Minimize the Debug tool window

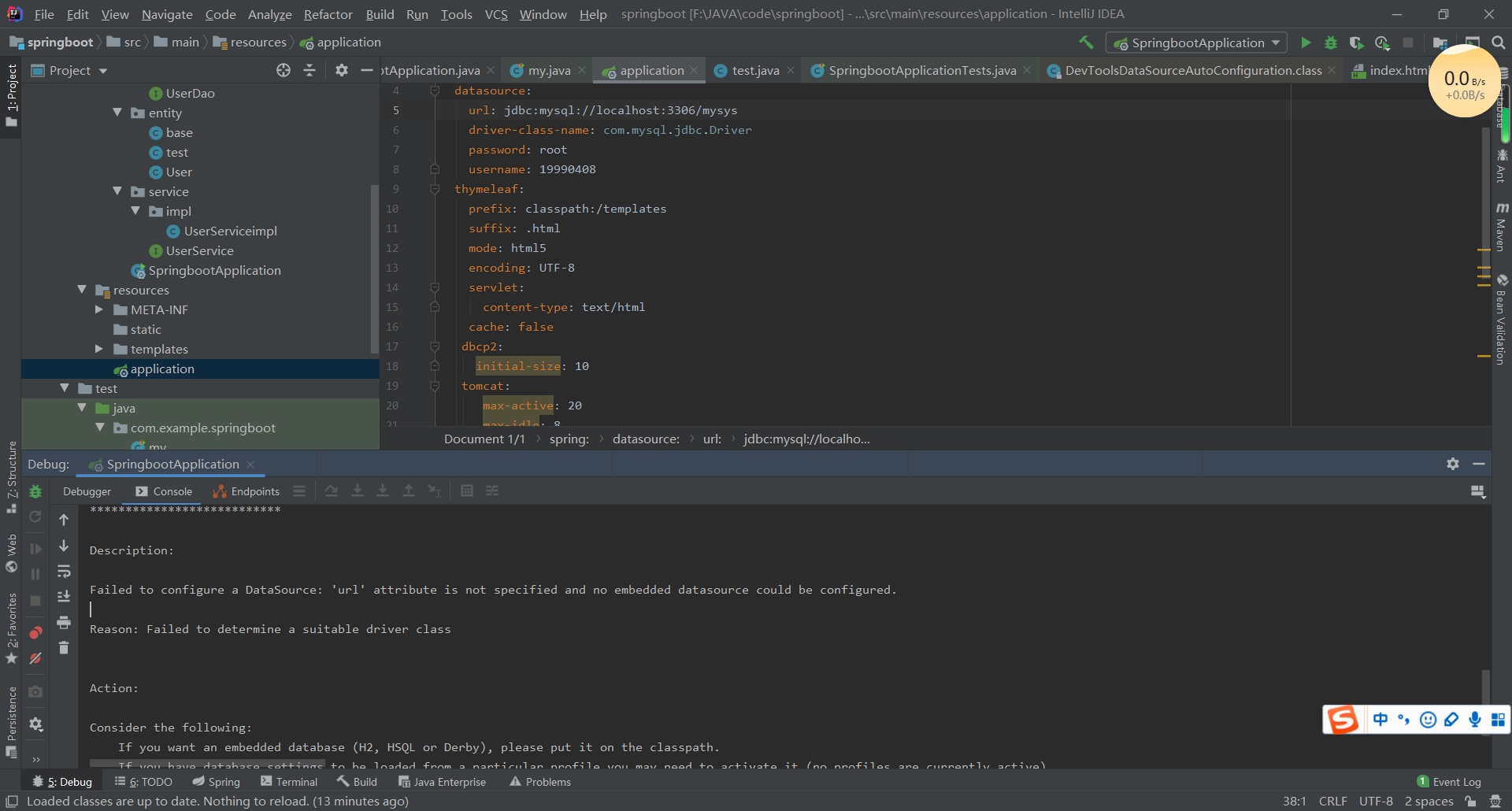click(1479, 464)
